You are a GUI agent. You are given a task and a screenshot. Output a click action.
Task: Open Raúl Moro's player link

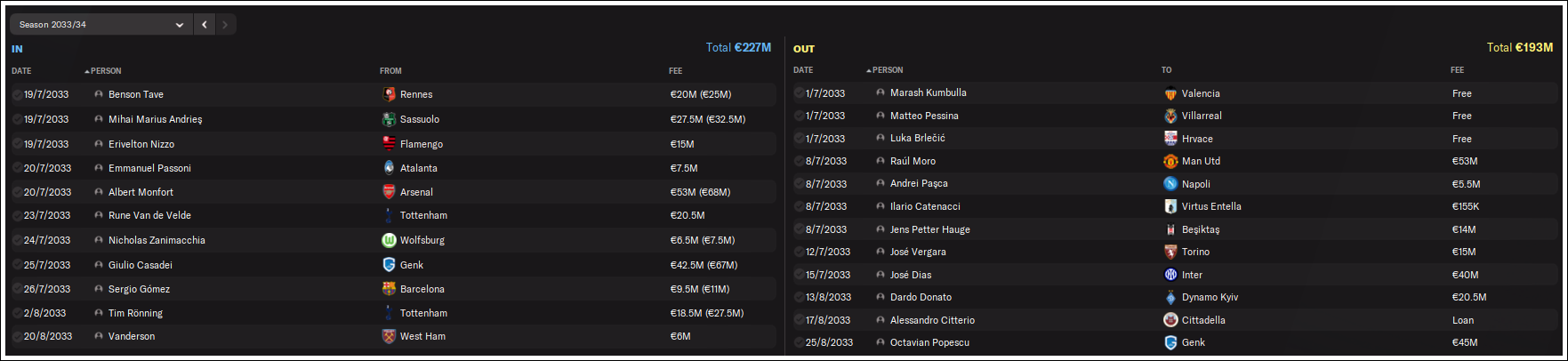[x=913, y=161]
